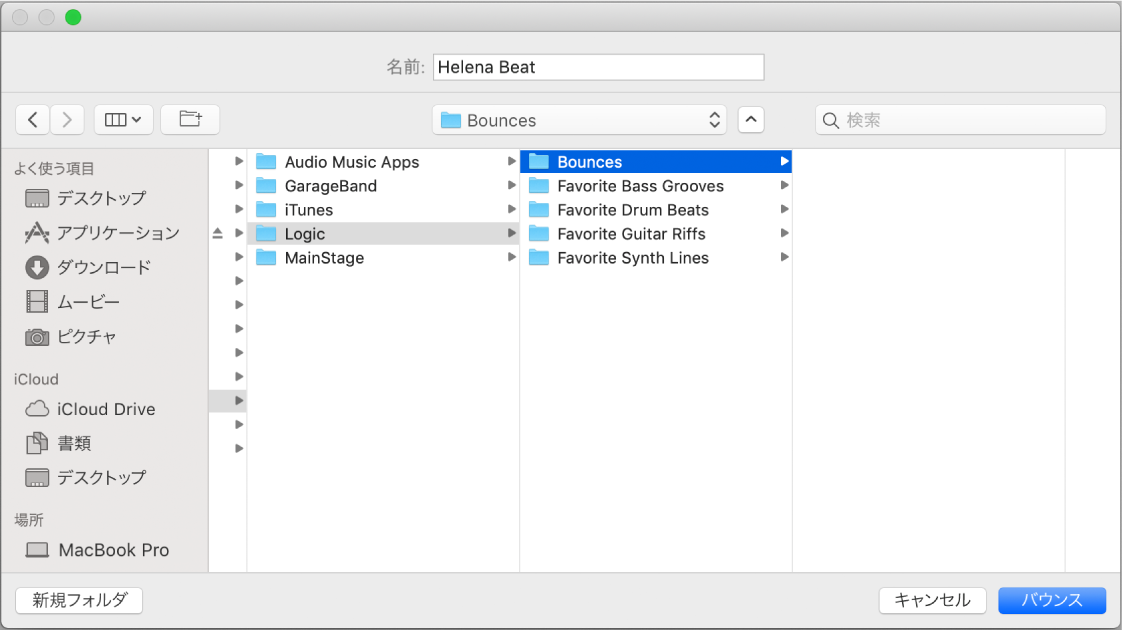This screenshot has height=630, width=1123.
Task: Click the magnifying glass search icon
Action: coord(831,120)
